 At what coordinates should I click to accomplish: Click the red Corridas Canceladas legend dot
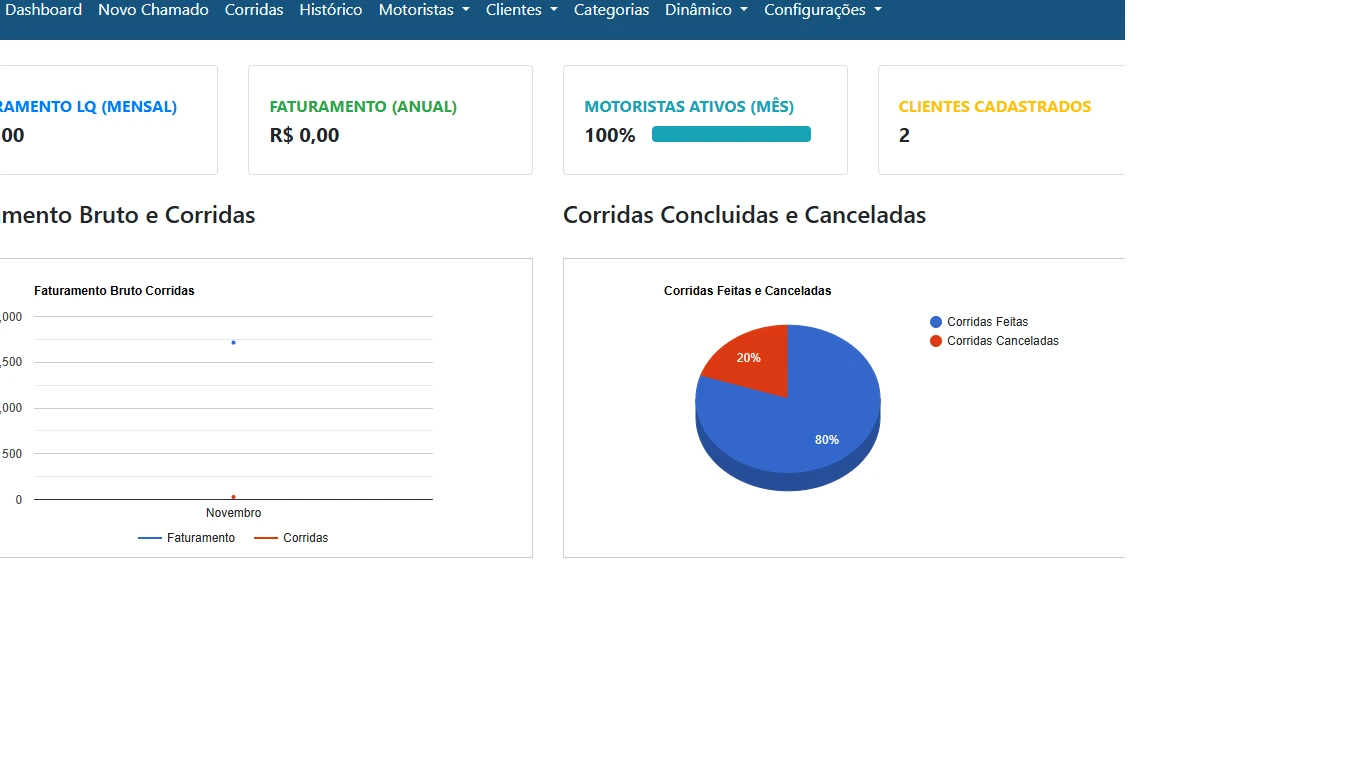pyautogui.click(x=936, y=341)
